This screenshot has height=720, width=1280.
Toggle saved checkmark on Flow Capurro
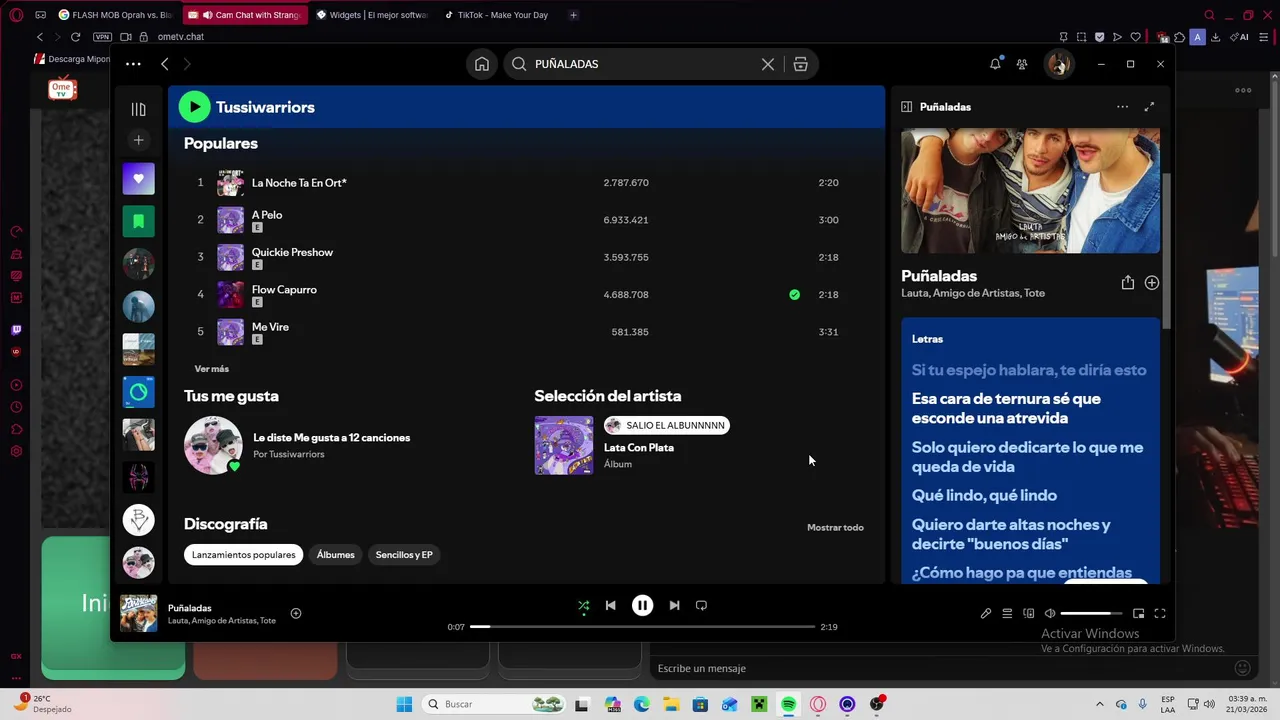click(794, 295)
